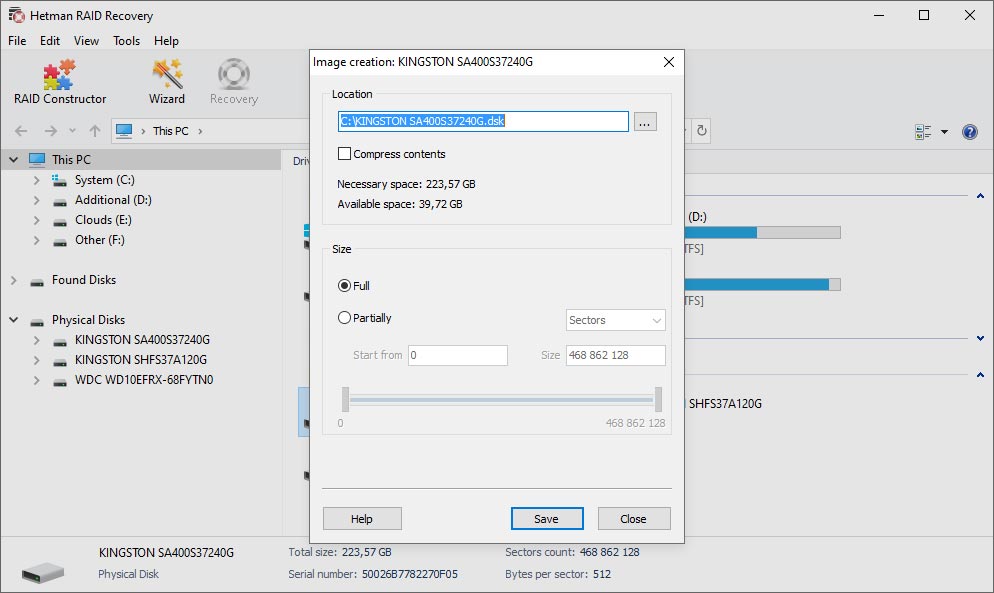Enable the Compress contents checkbox

point(344,153)
